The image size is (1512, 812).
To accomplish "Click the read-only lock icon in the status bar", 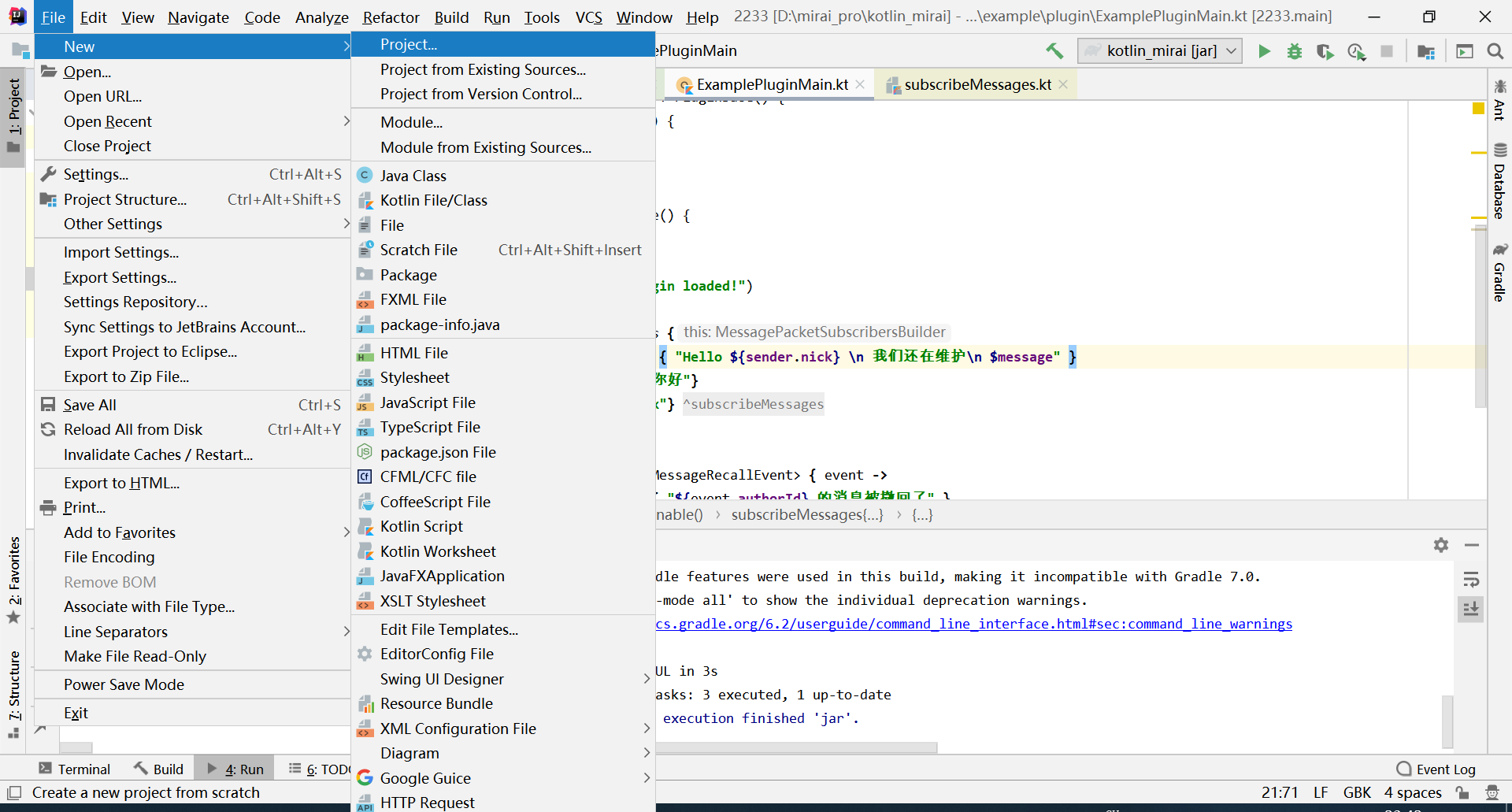I will click(1462, 793).
